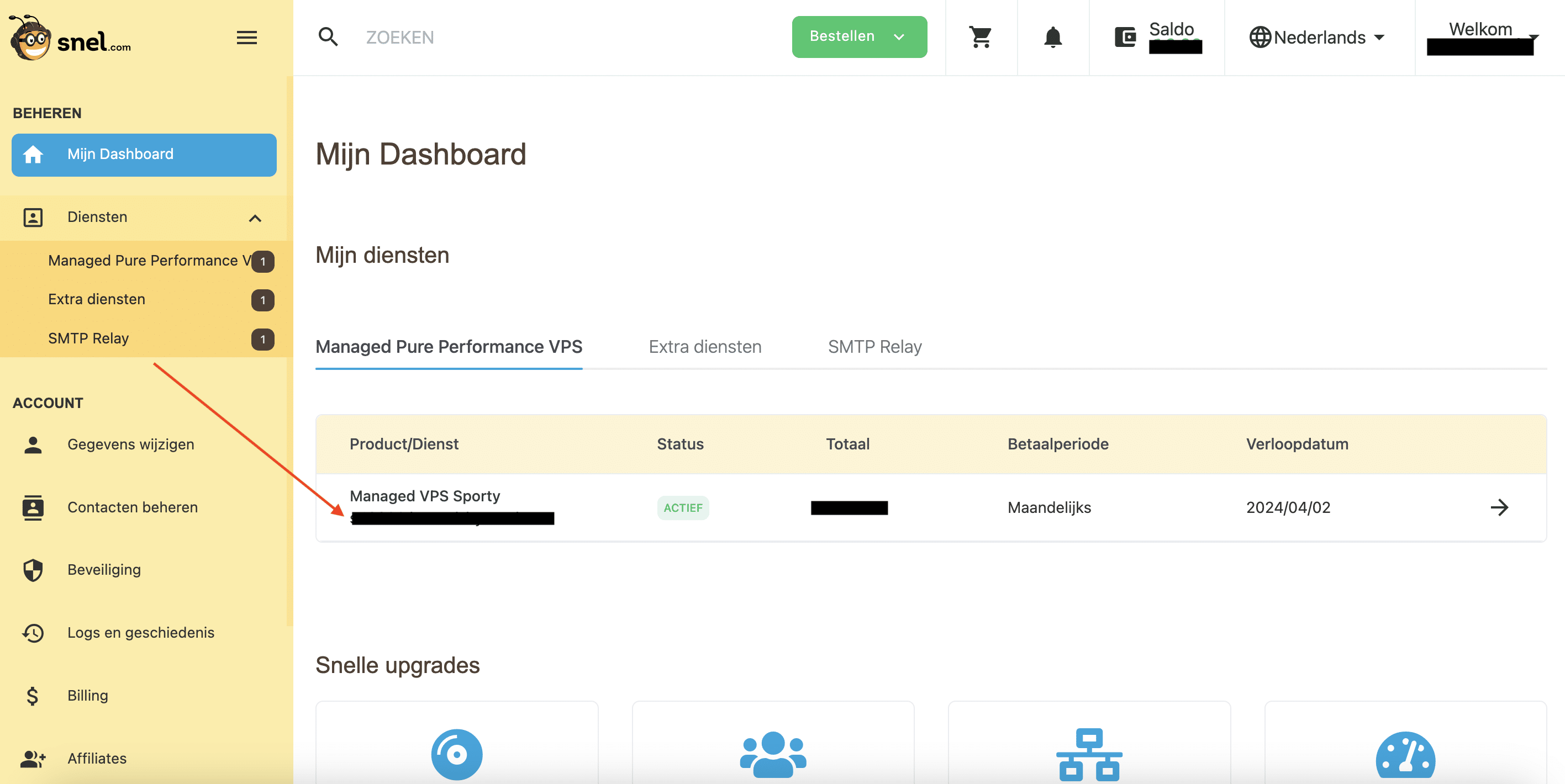Screen dimensions: 1565x784
Task: Toggle the hamburger sidebar menu
Action: tap(247, 38)
